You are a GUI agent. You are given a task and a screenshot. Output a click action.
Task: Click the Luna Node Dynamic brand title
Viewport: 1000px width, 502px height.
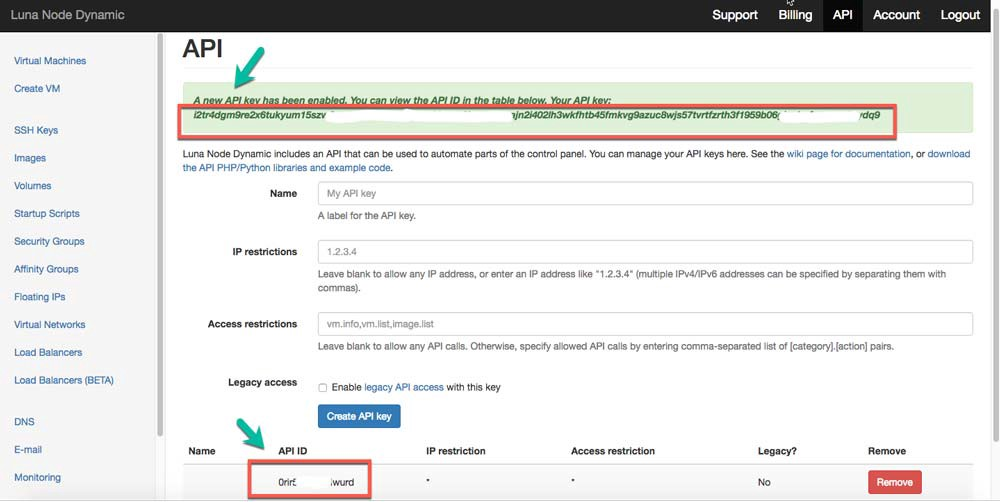click(x=68, y=15)
